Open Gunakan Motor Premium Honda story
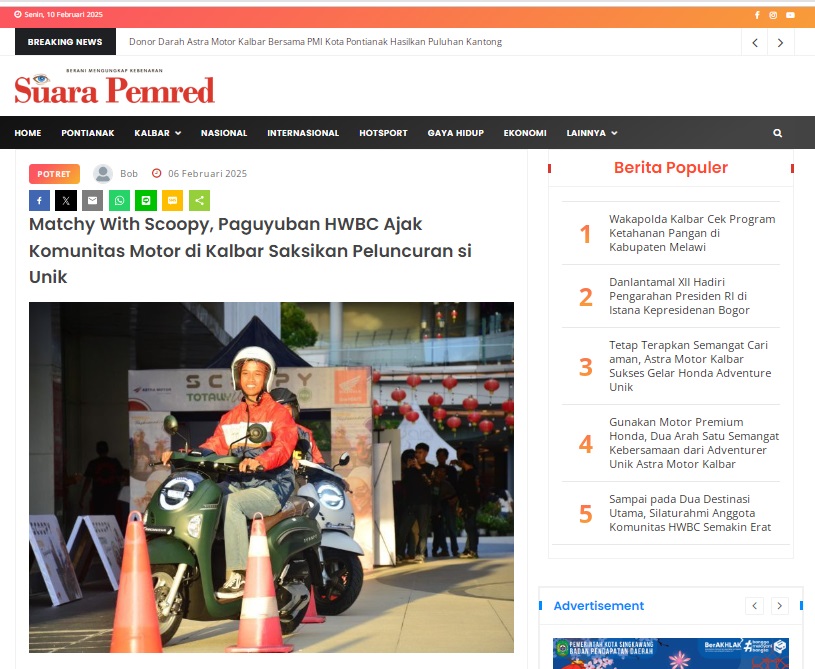 (x=694, y=443)
